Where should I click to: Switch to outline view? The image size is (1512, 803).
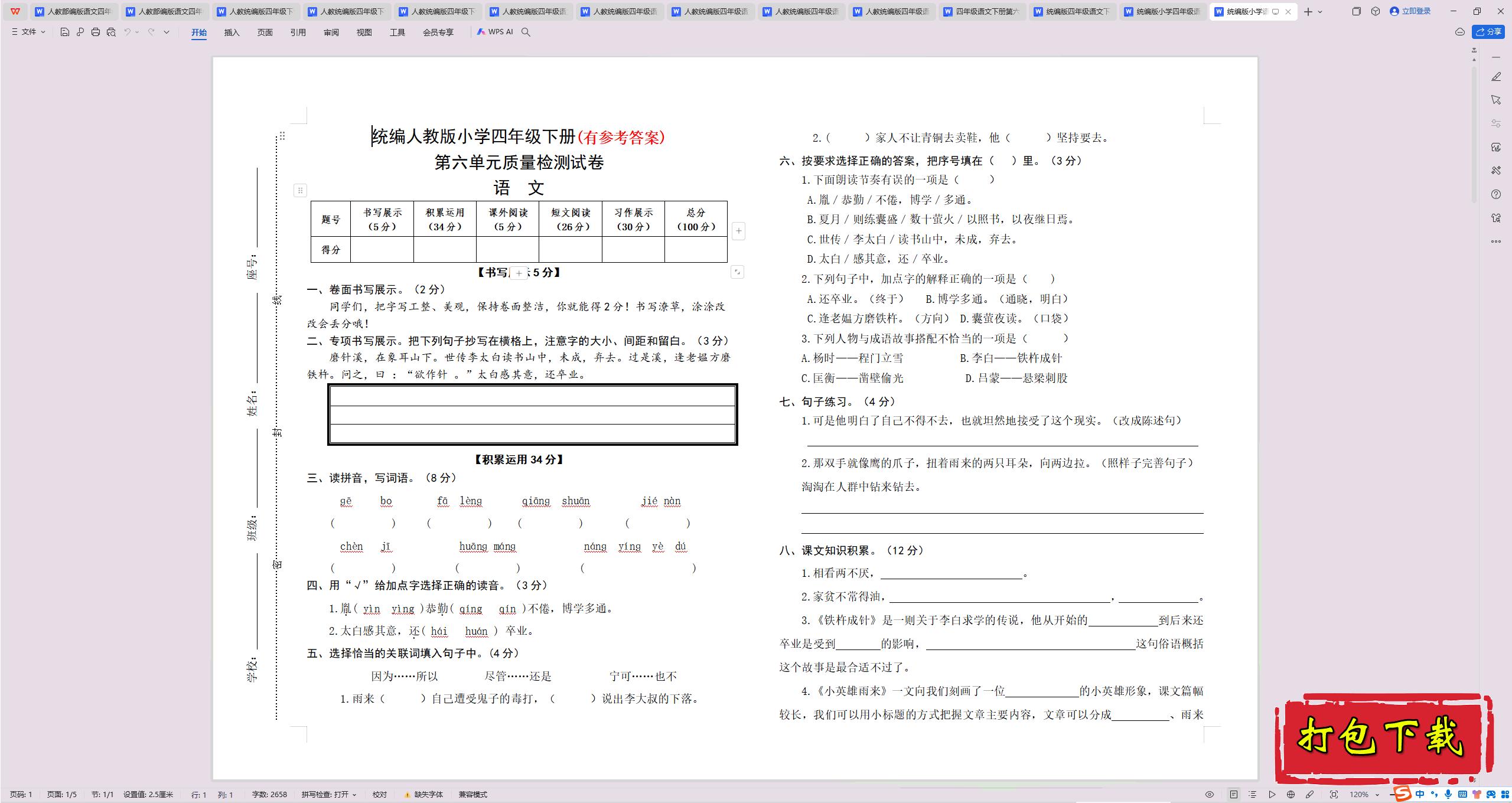[x=1253, y=795]
